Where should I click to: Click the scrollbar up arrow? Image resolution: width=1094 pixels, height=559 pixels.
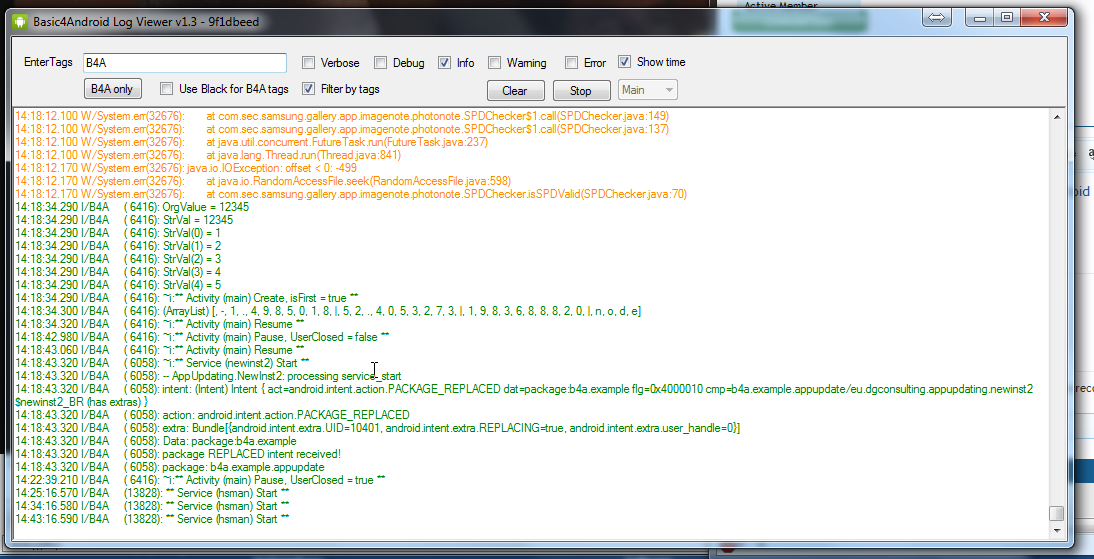tap(1056, 117)
